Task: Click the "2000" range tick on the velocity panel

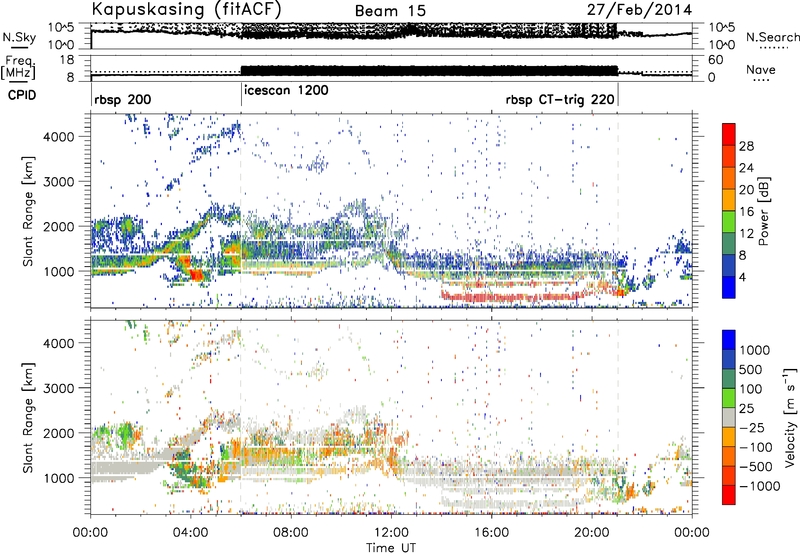Action: point(58,433)
